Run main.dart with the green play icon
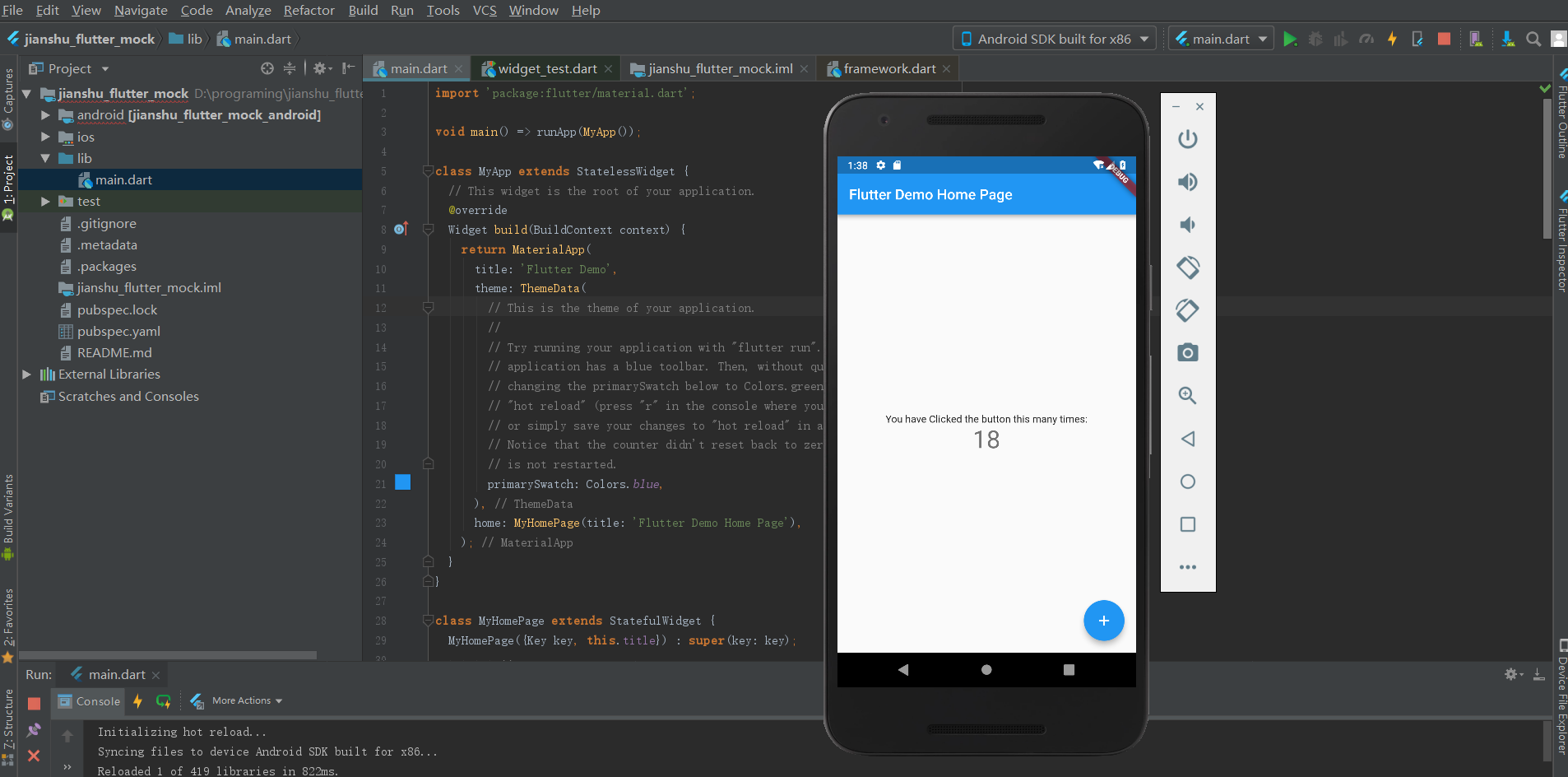Image resolution: width=1568 pixels, height=777 pixels. (x=1290, y=39)
